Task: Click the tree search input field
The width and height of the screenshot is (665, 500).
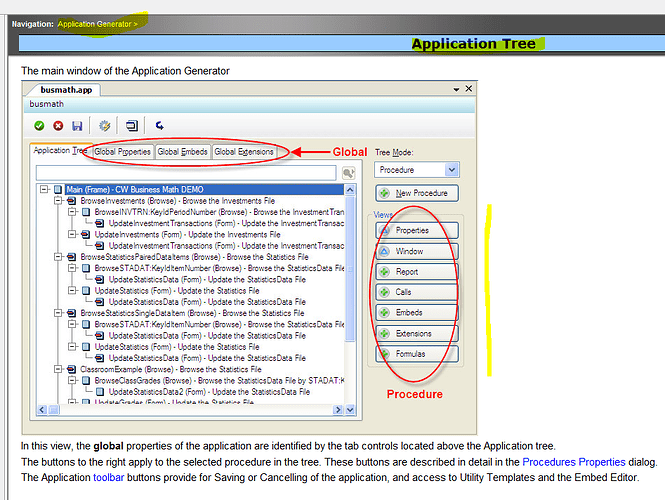Action: click(186, 173)
